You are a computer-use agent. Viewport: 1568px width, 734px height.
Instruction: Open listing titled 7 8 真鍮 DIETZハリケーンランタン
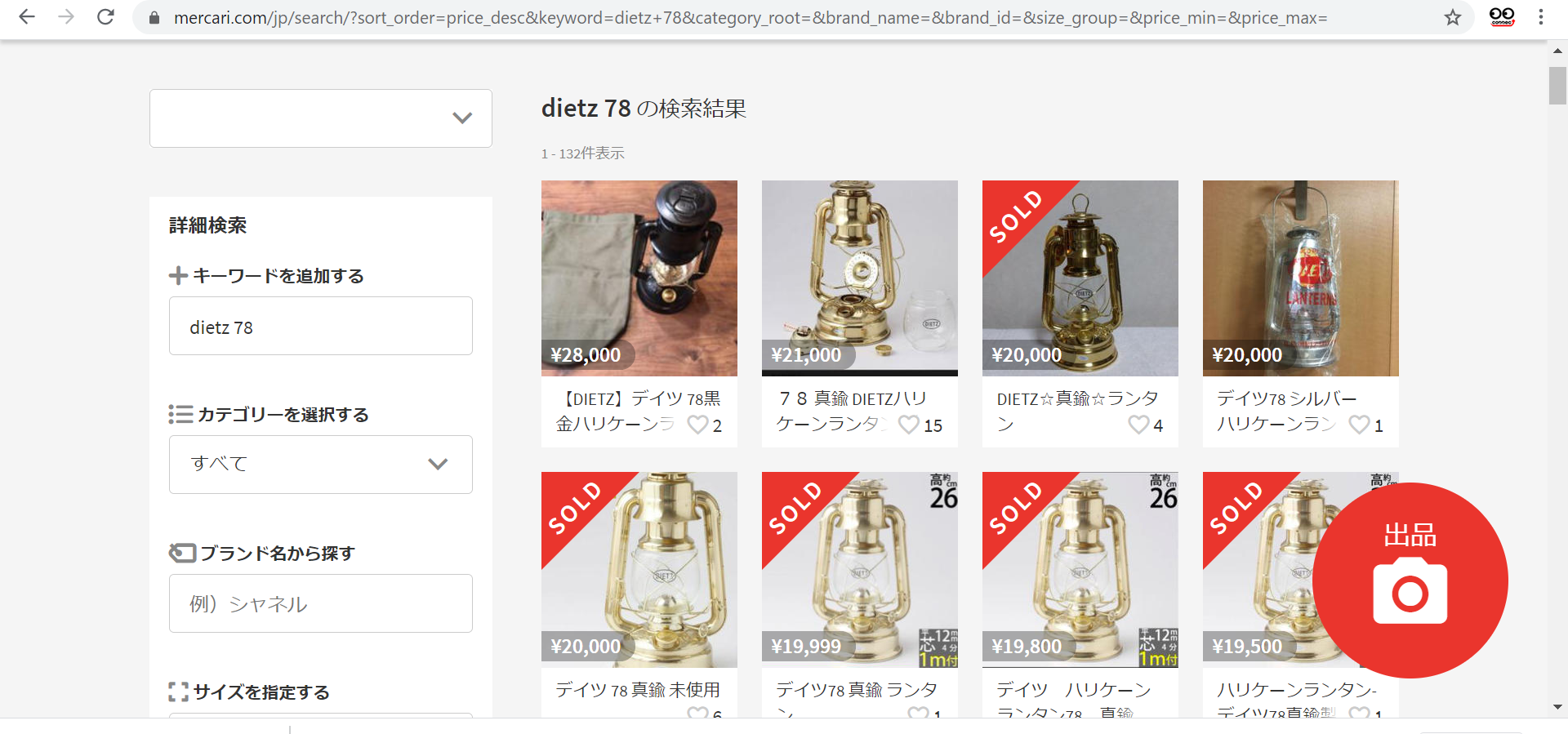(853, 411)
